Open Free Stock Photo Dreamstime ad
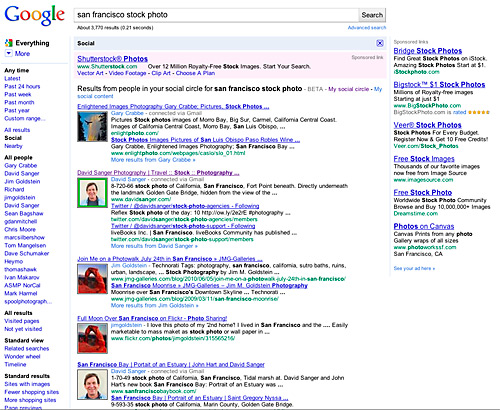This screenshot has height=410, width=500. click(423, 193)
